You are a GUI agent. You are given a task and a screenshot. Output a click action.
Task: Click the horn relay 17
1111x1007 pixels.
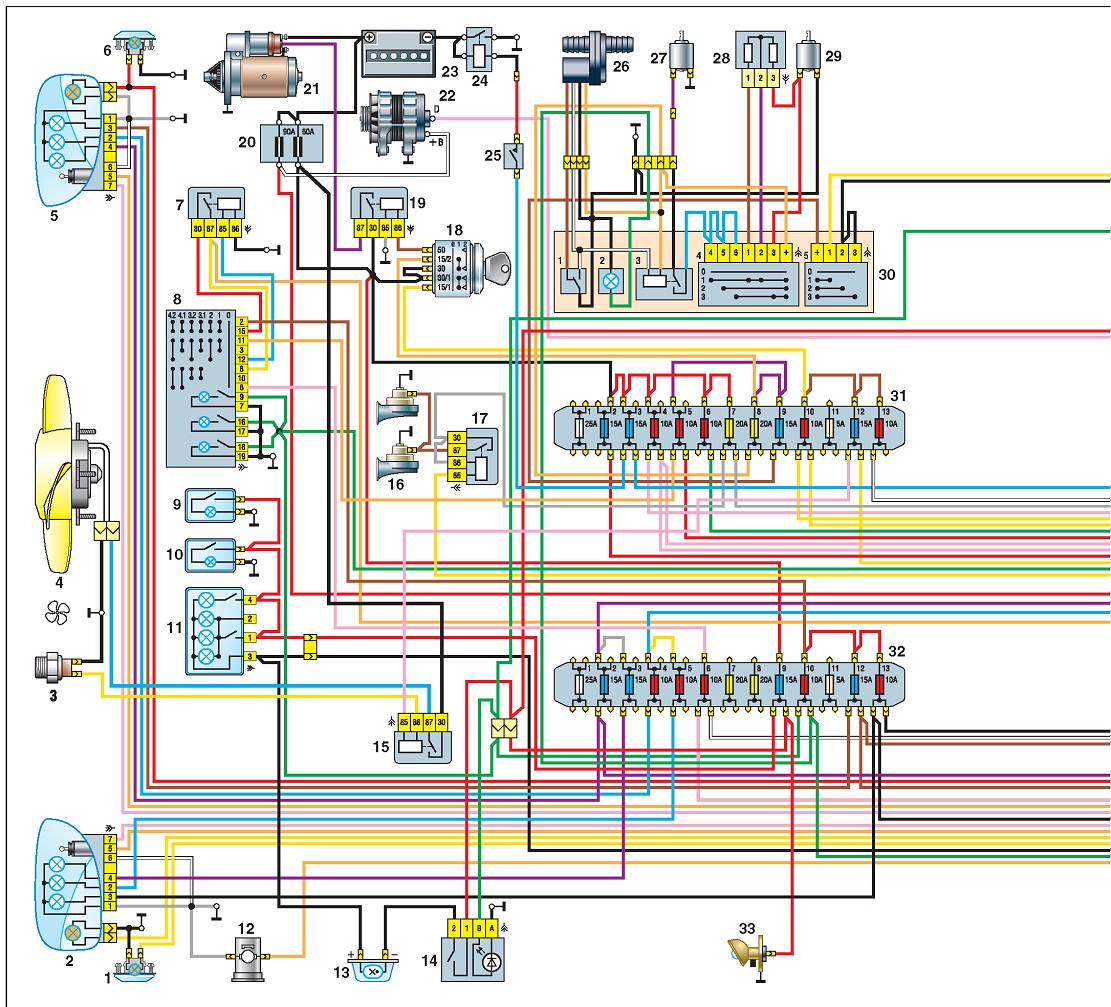pos(472,455)
